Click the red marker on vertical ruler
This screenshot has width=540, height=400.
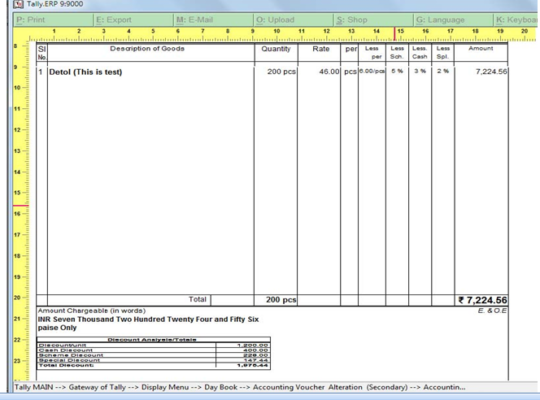21,206
